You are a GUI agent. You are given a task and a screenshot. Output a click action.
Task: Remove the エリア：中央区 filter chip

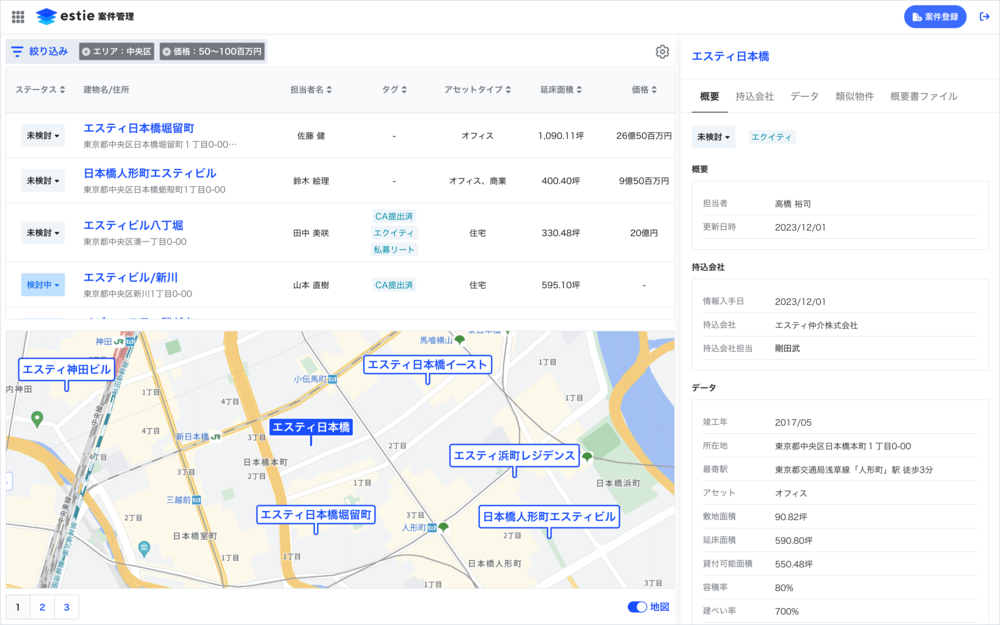pyautogui.click(x=86, y=51)
